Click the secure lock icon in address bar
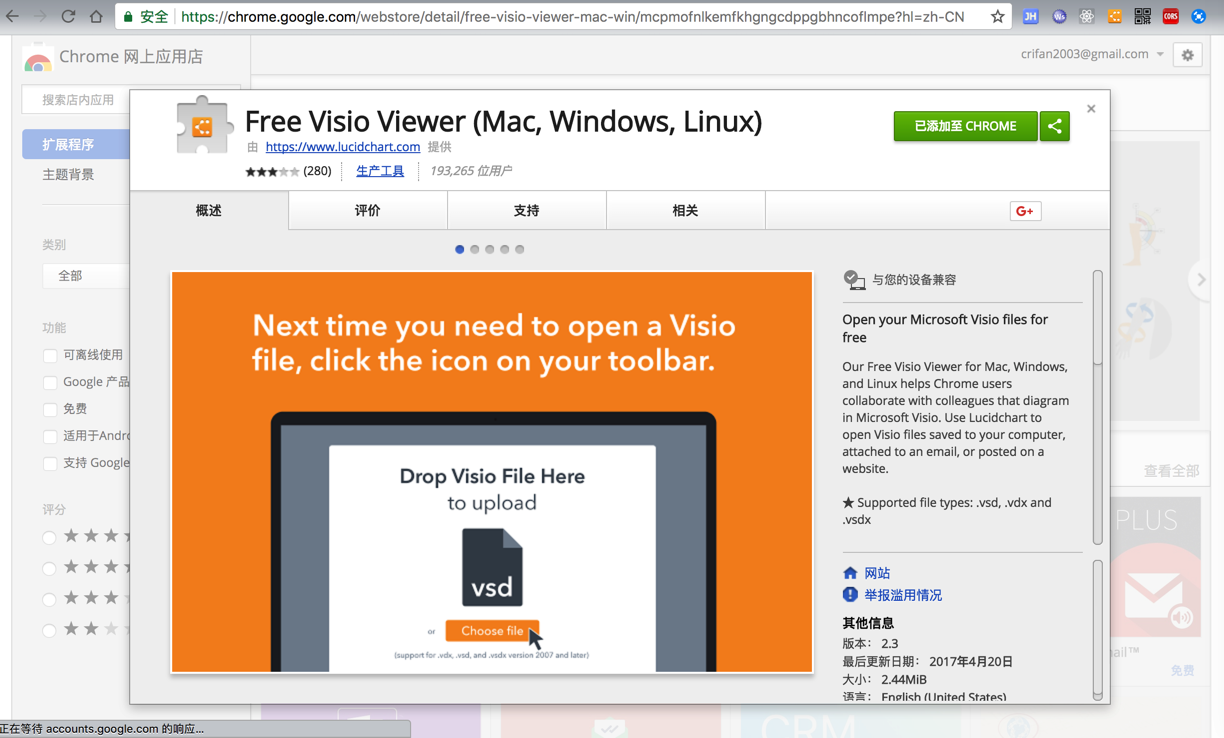 coord(128,16)
